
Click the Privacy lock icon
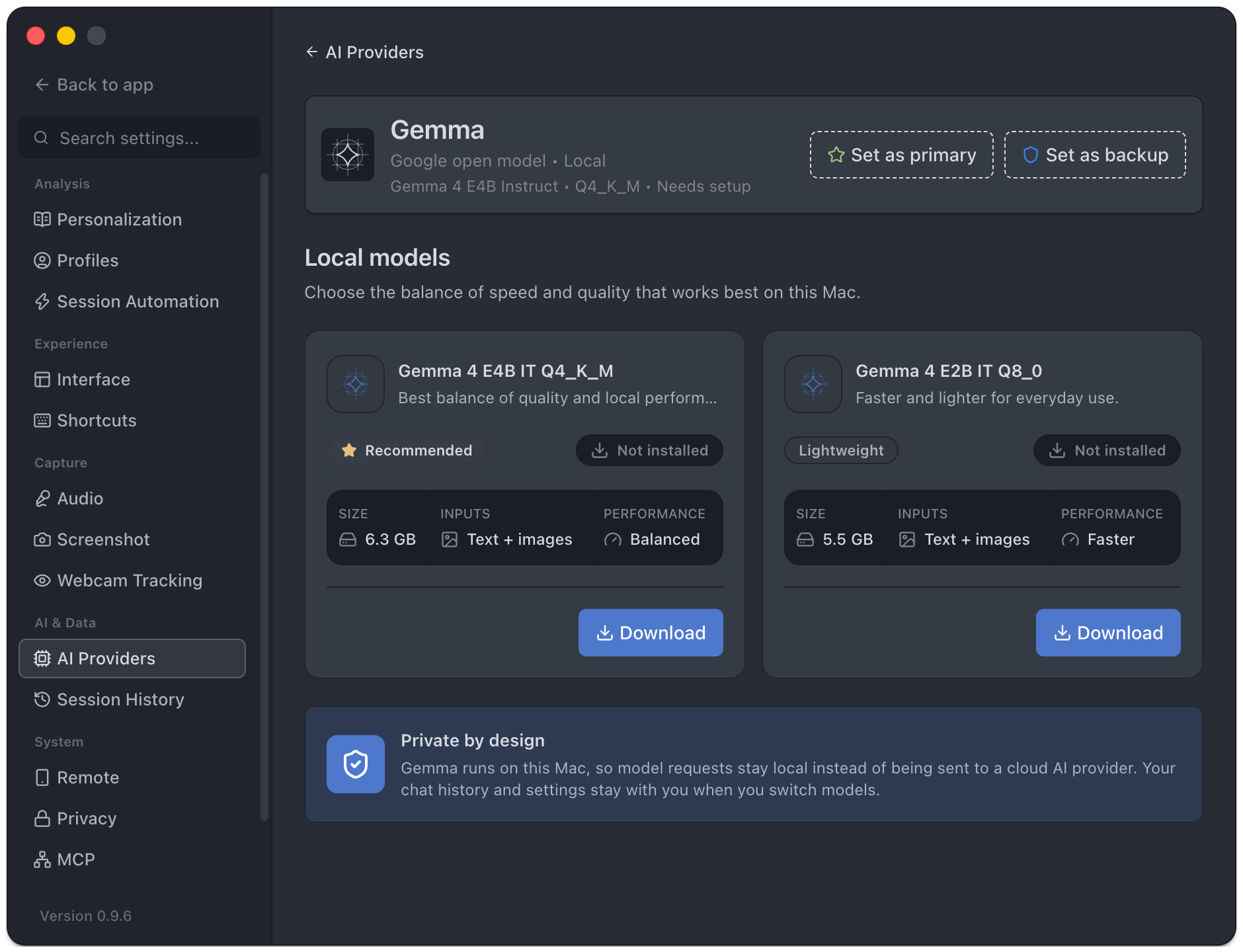click(42, 818)
